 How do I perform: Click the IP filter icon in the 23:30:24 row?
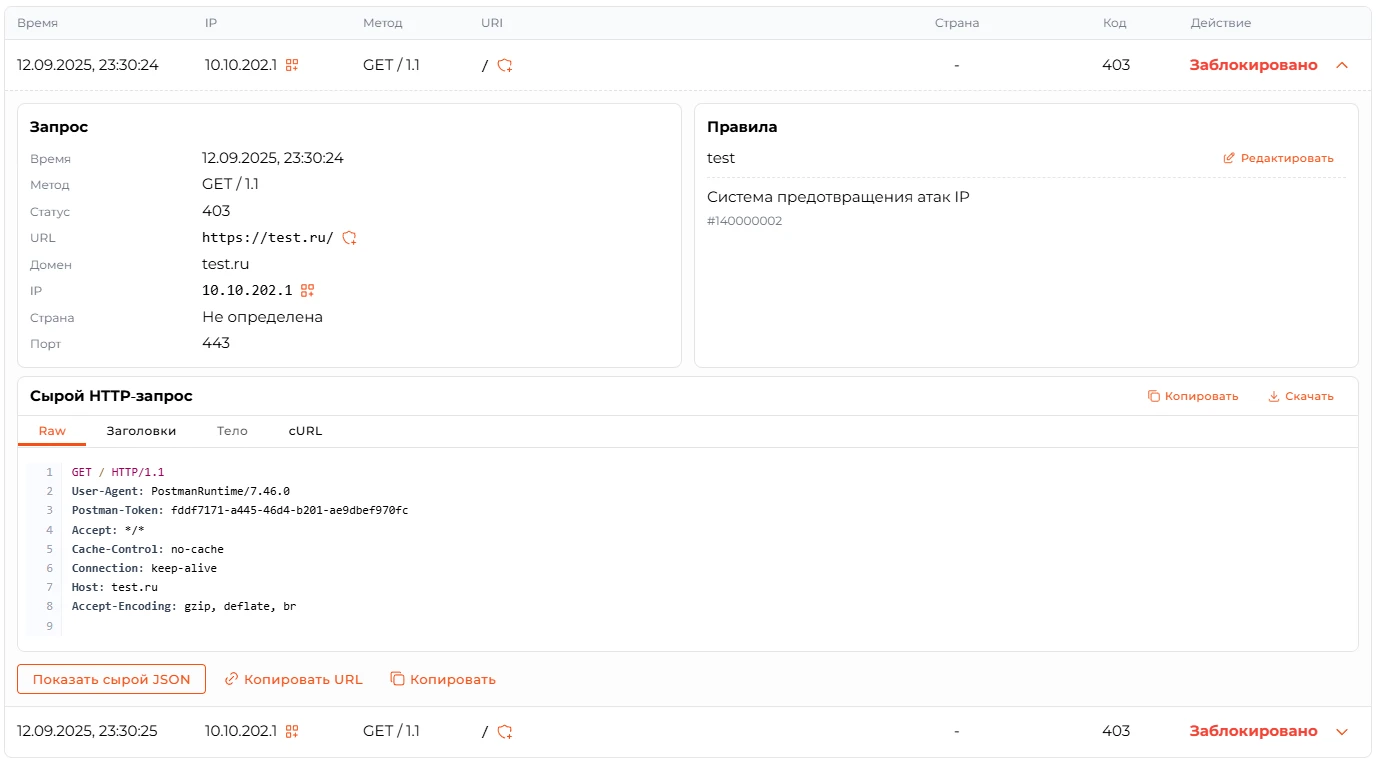click(x=292, y=65)
